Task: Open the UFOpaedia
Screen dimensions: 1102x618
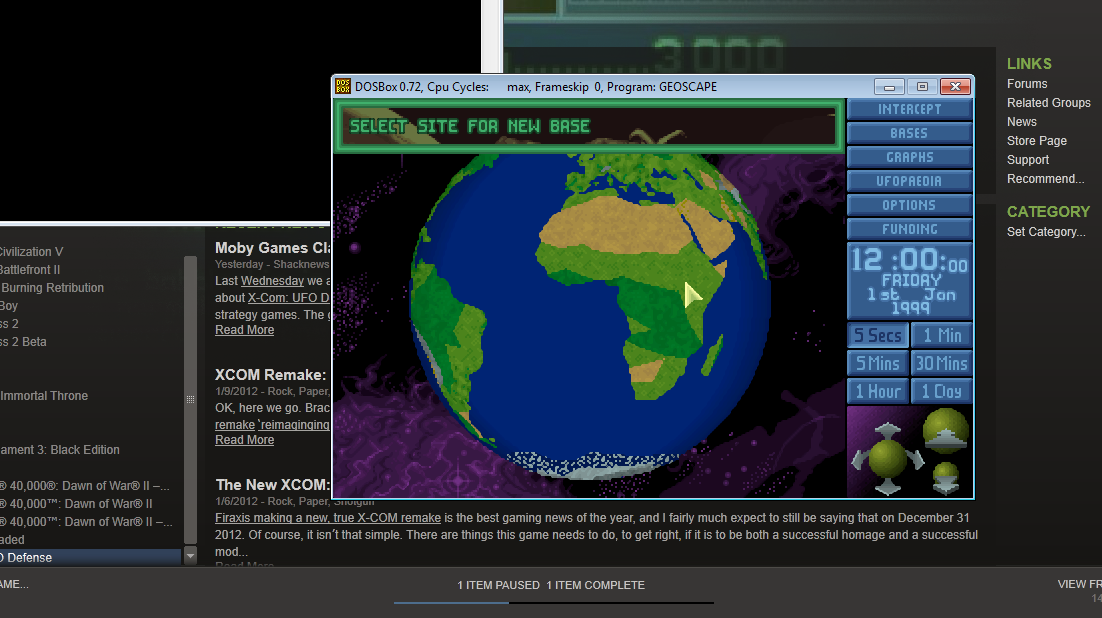Action: click(909, 181)
